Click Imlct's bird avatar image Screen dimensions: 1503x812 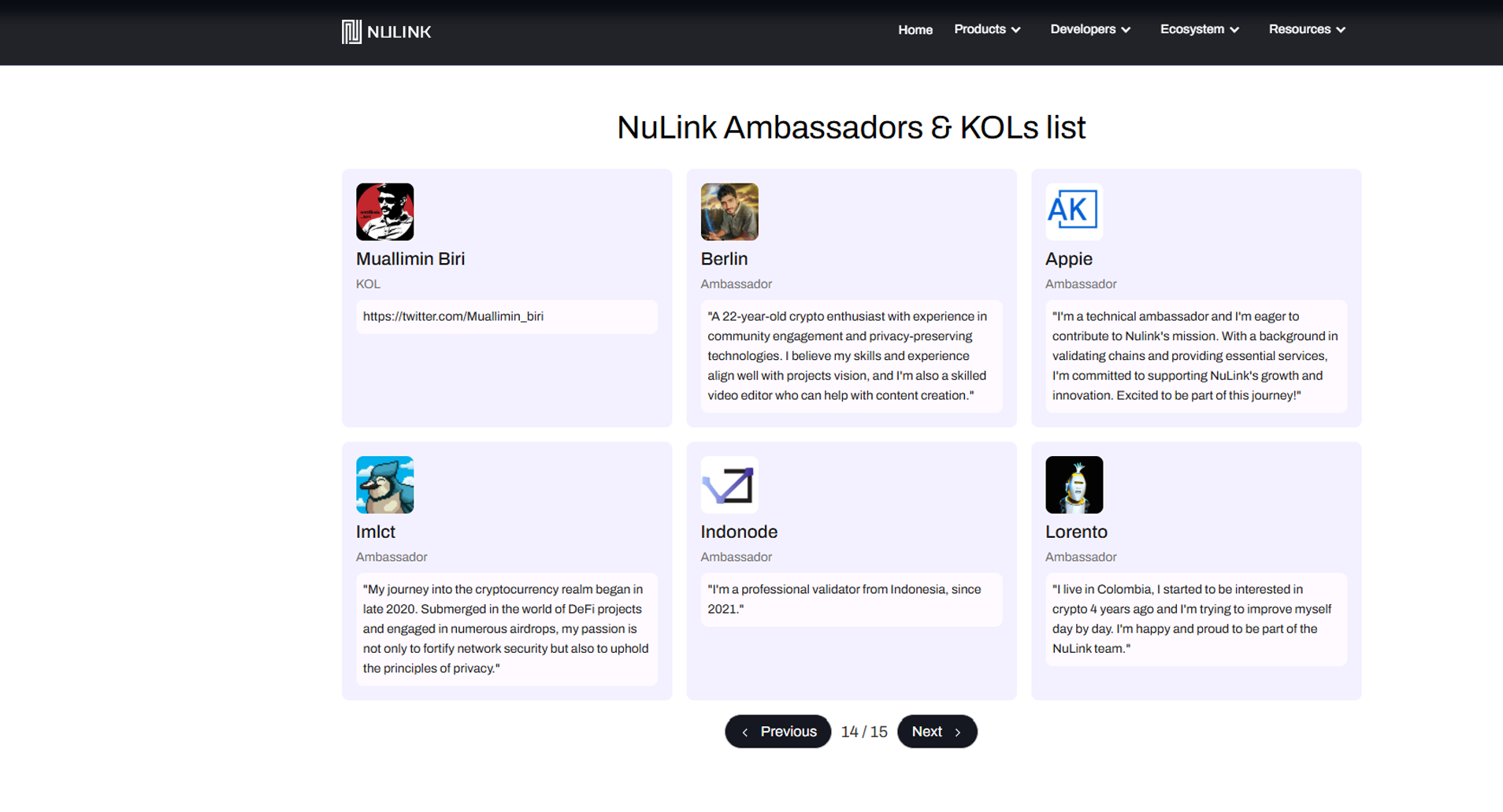384,484
